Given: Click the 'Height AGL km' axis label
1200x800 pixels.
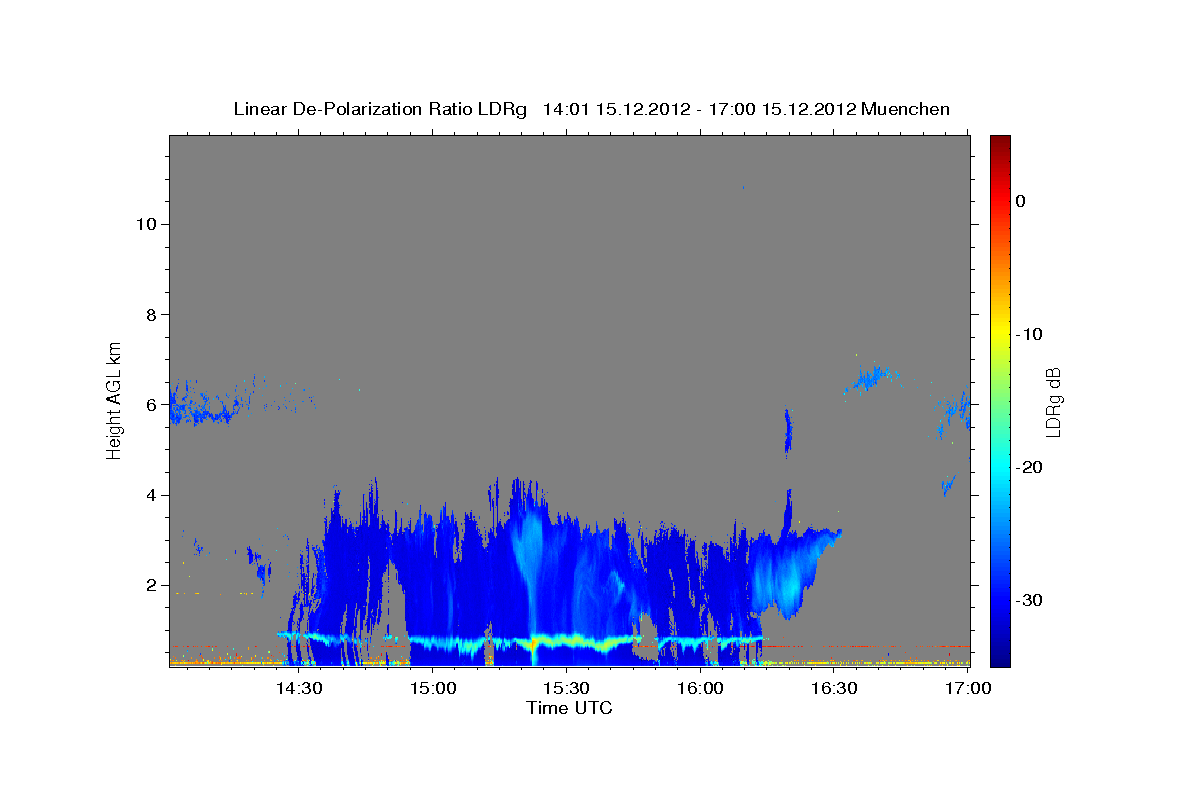Looking at the screenshot, I should click(115, 399).
